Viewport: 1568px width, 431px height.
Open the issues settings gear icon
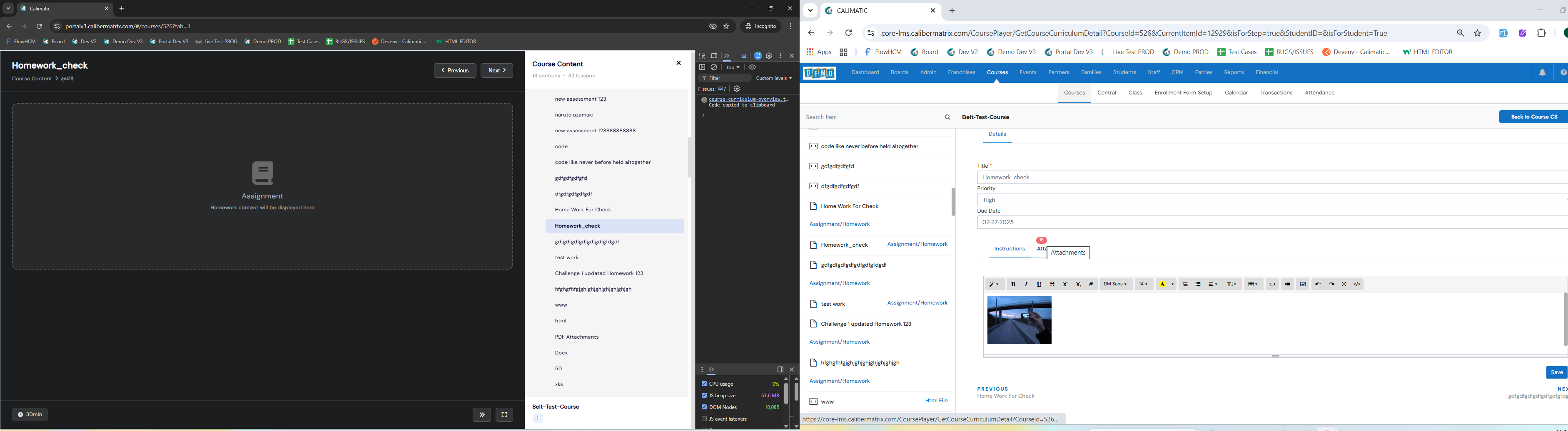coord(737,89)
